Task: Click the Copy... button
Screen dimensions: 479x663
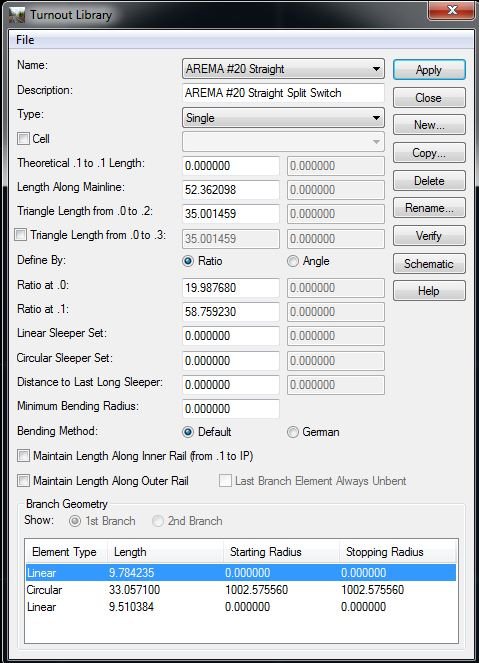Action: click(x=429, y=153)
